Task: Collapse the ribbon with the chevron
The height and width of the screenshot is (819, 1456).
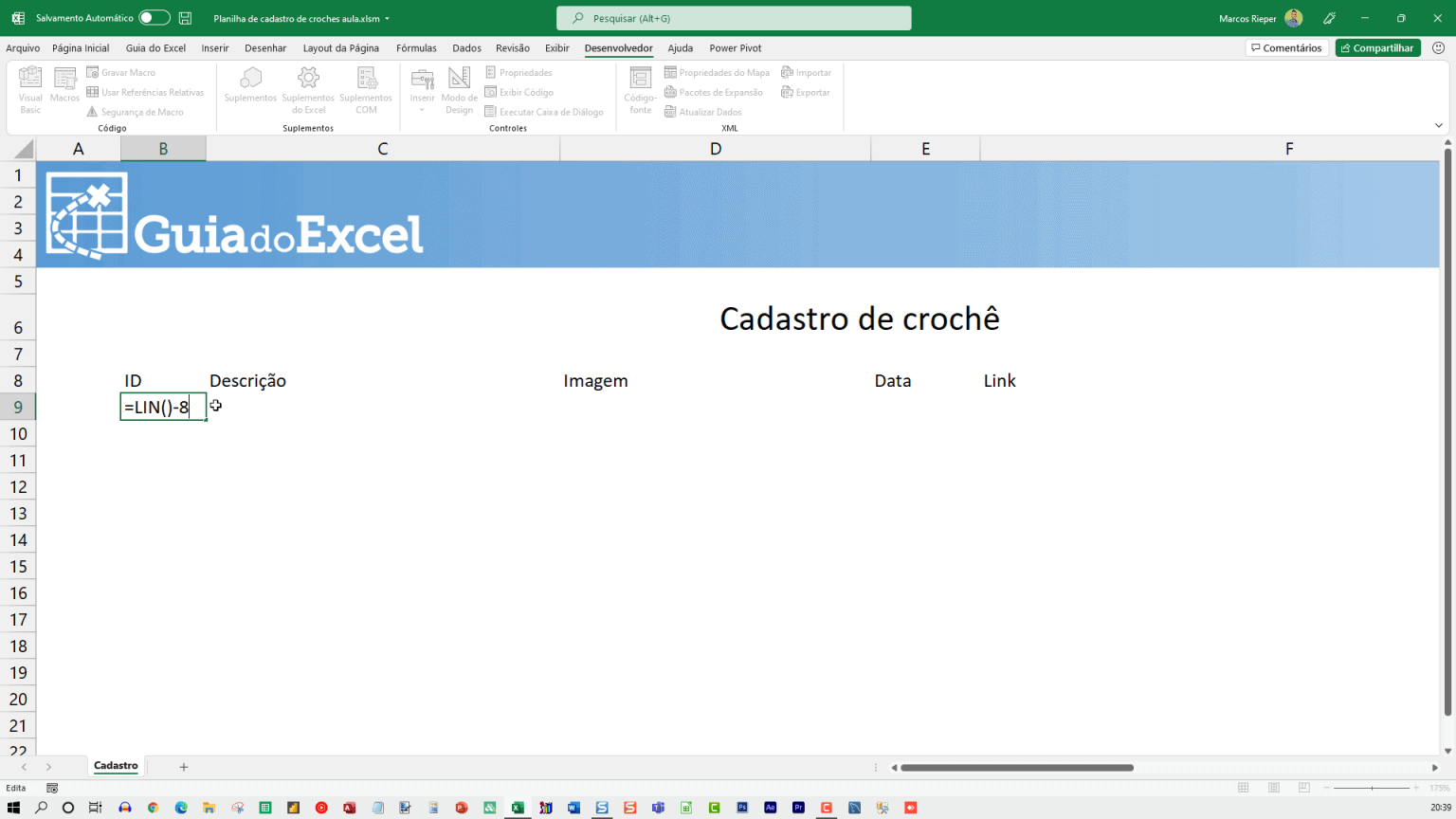Action: [x=1438, y=124]
